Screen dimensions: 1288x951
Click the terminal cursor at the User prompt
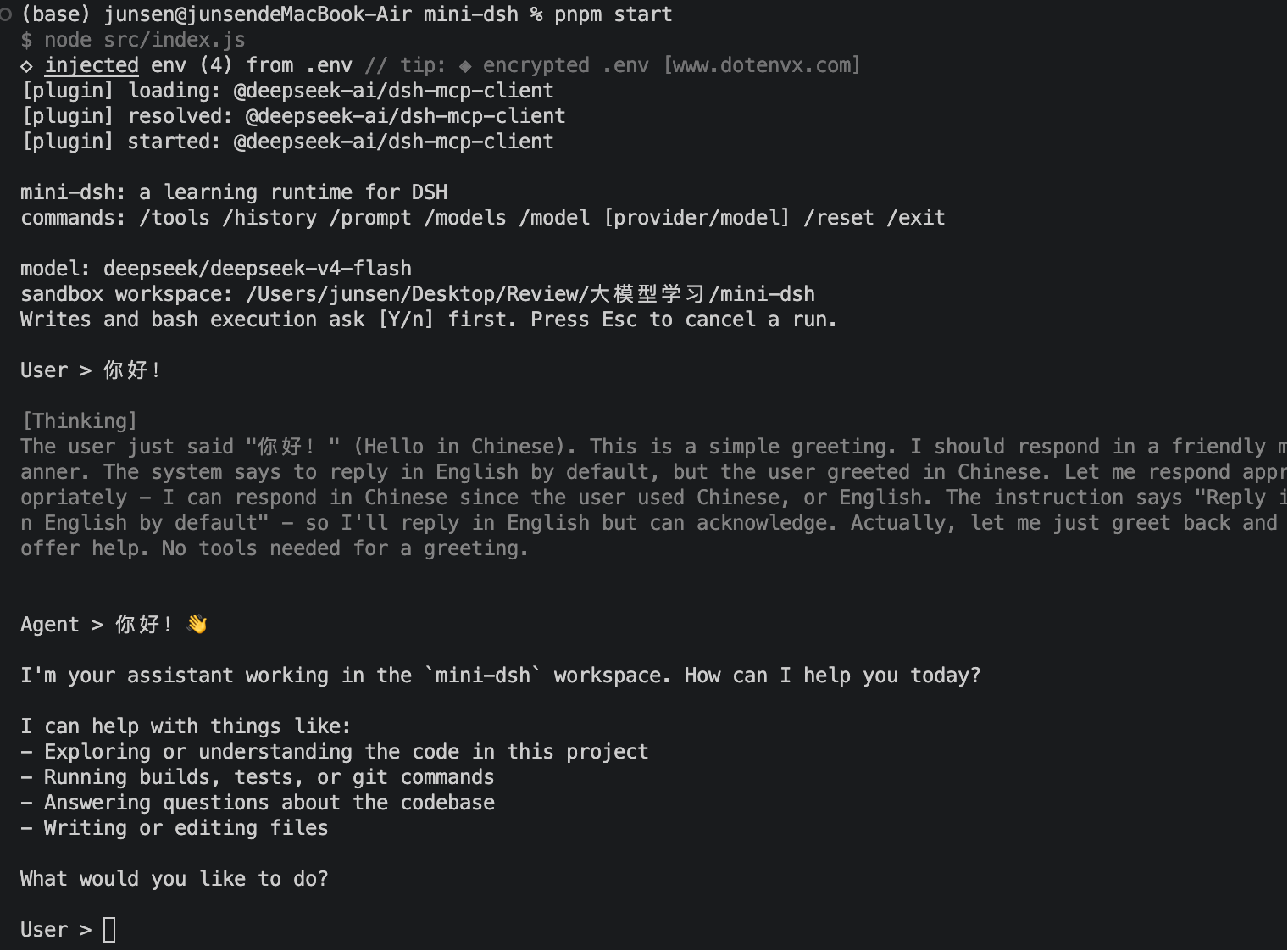(x=109, y=930)
